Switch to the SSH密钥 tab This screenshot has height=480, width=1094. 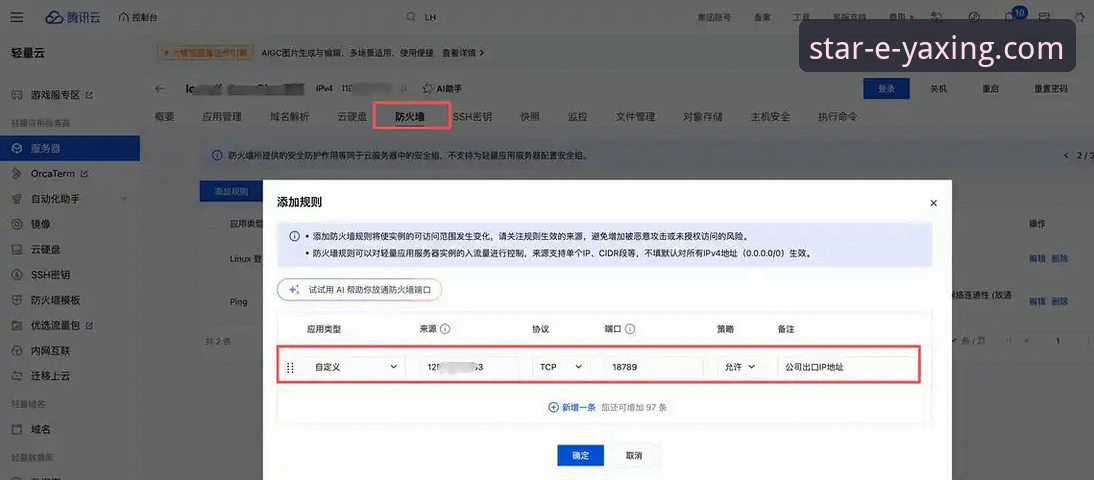472,117
